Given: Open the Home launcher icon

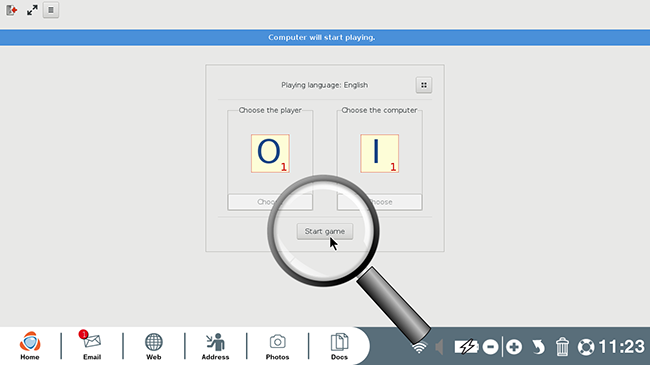Looking at the screenshot, I should coord(30,346).
